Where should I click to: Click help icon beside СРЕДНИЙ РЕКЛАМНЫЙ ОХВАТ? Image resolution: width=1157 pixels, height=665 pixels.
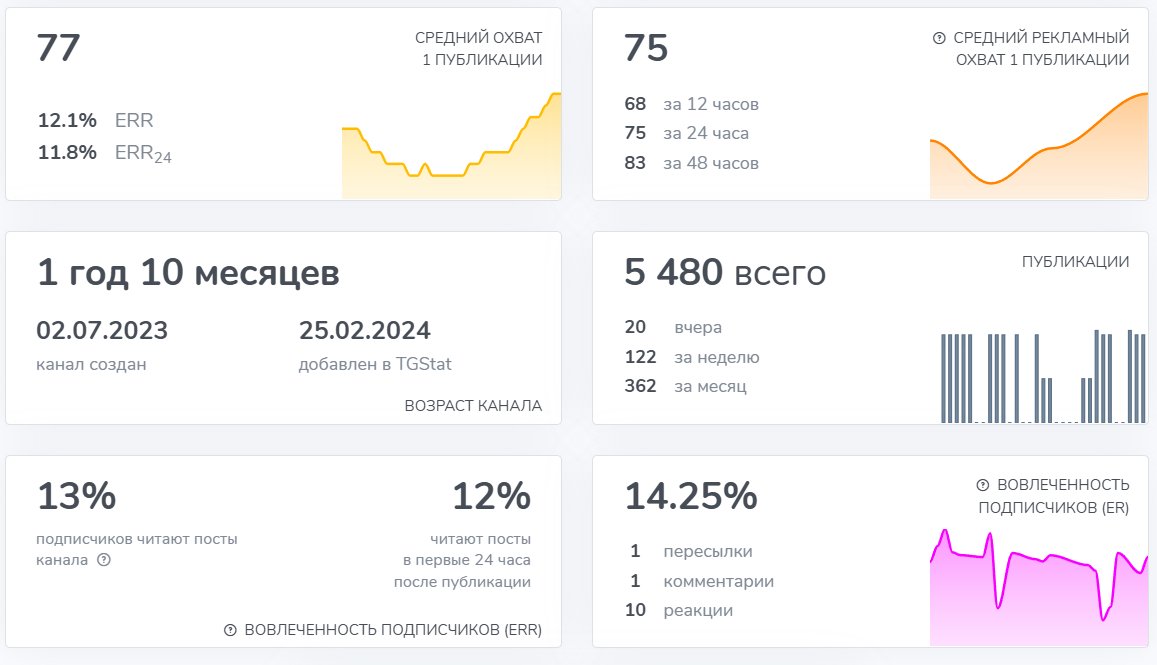[x=939, y=38]
